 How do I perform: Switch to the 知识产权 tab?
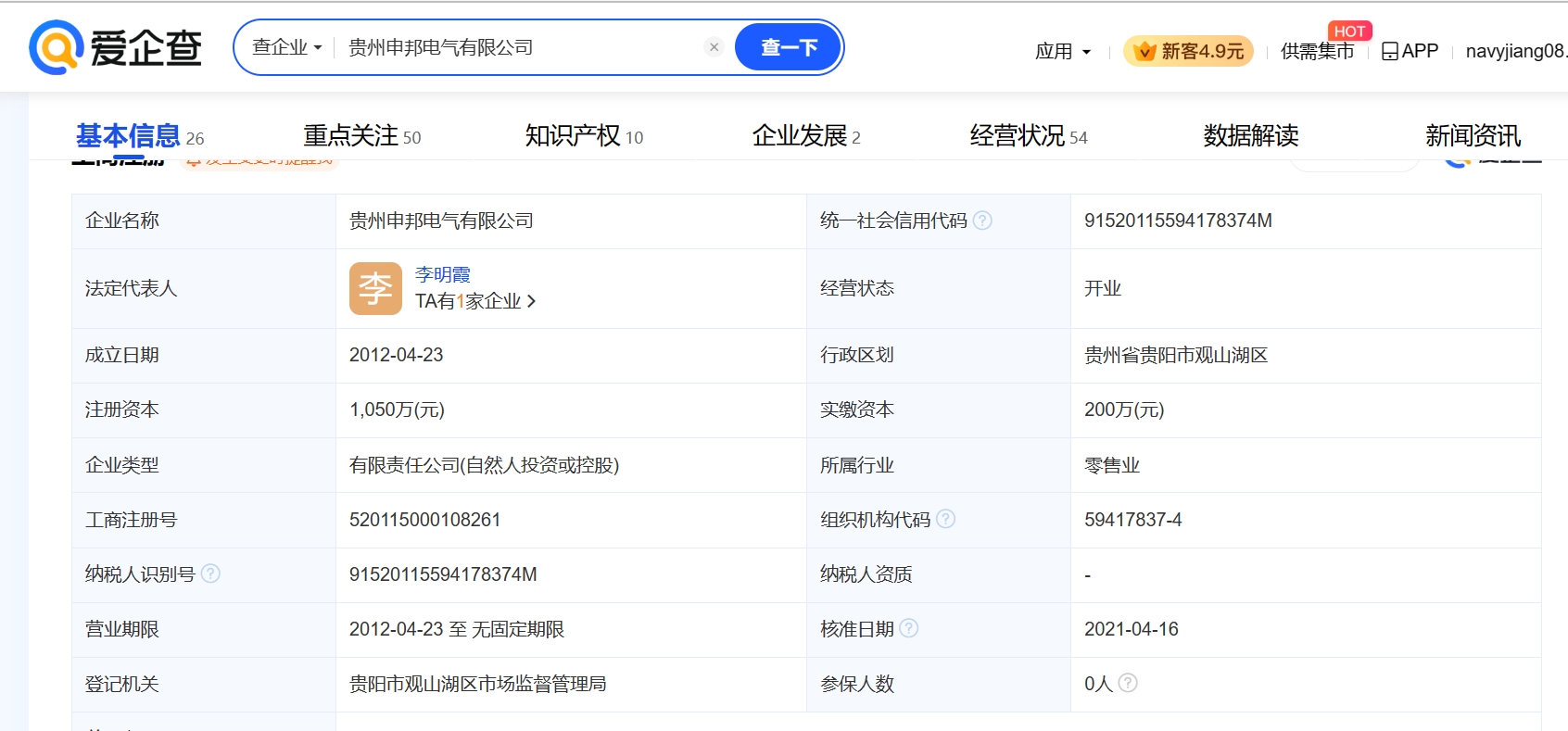(x=584, y=136)
